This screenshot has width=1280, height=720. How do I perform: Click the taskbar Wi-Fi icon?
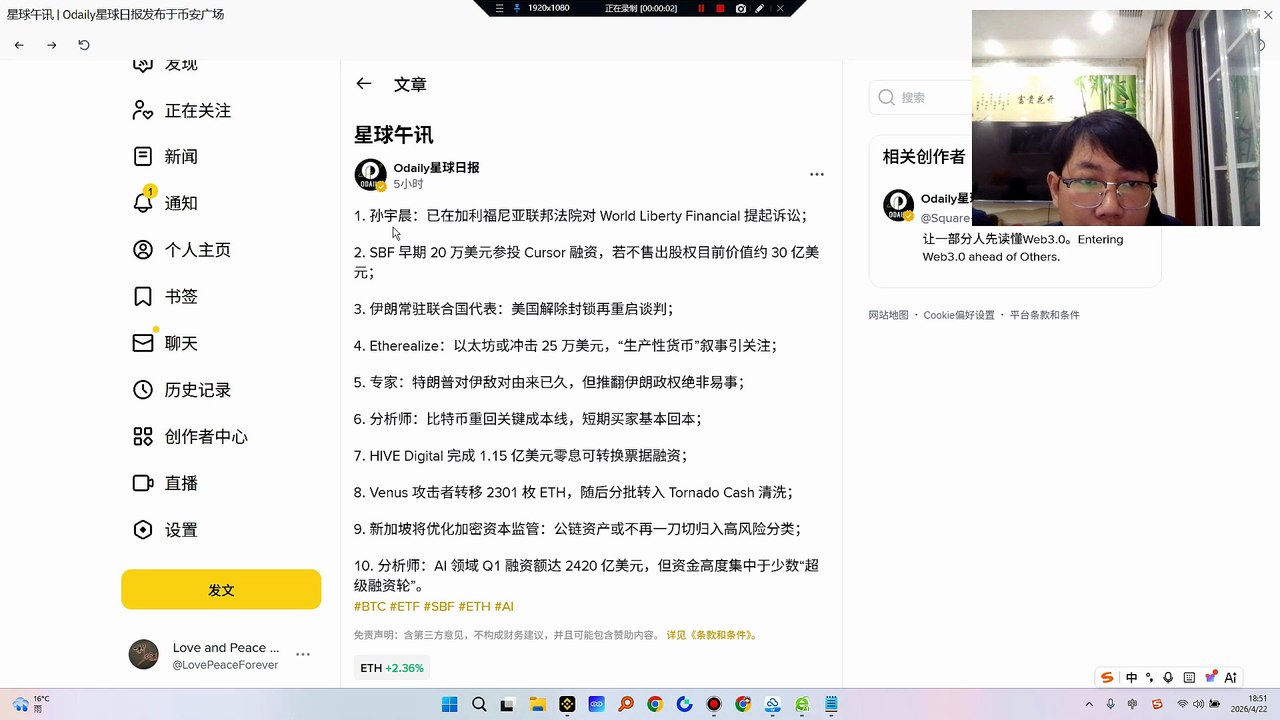click(x=1182, y=705)
